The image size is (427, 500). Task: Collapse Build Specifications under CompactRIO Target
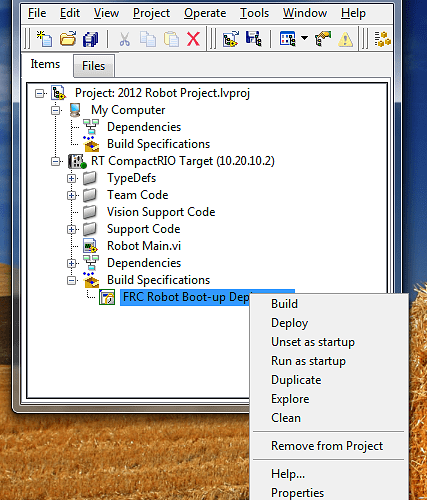point(71,280)
